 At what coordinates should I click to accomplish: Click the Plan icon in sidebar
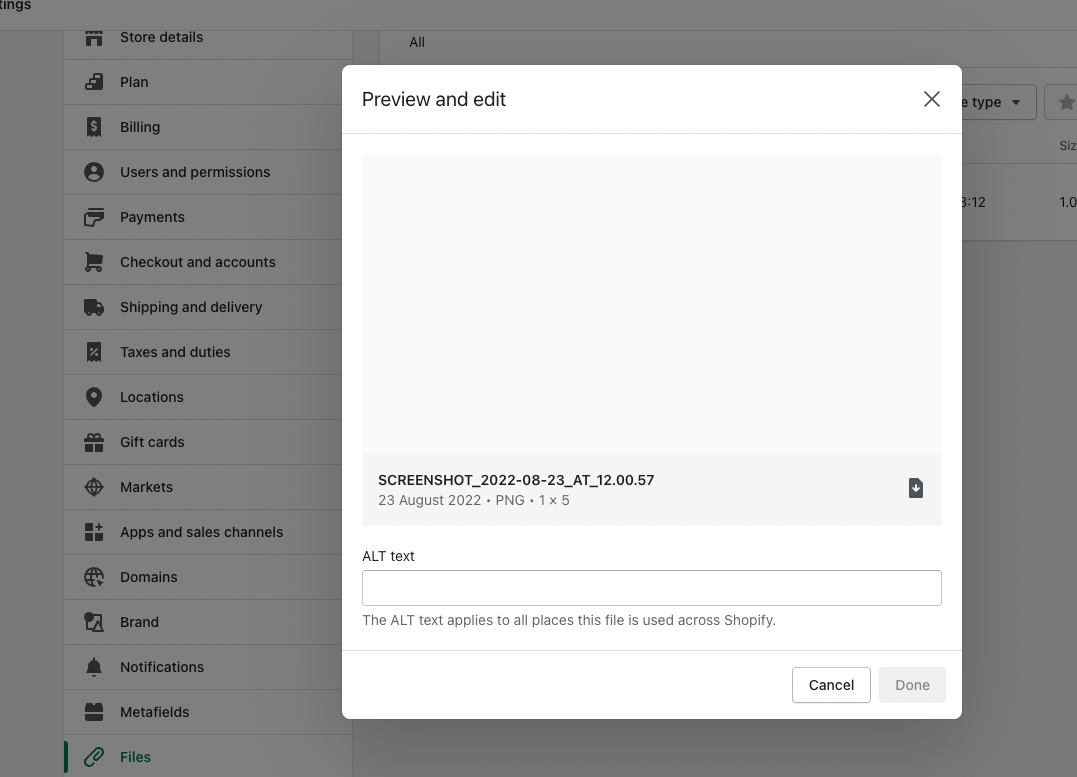93,82
